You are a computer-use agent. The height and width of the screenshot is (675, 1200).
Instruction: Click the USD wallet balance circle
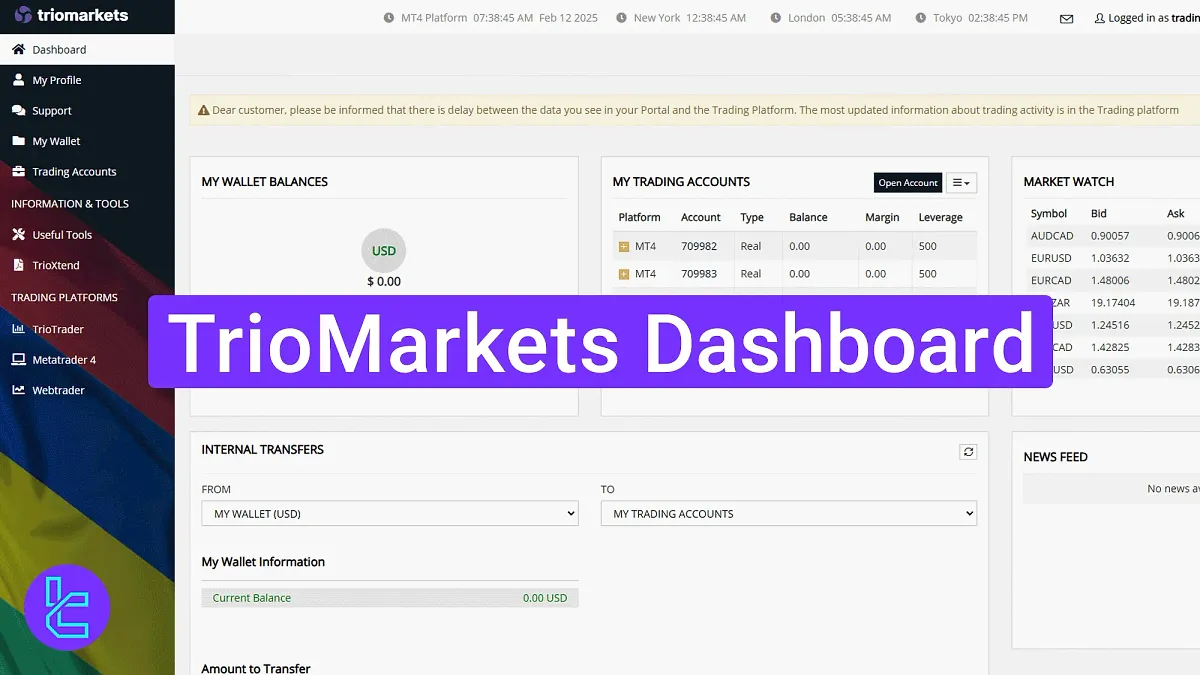(x=383, y=251)
